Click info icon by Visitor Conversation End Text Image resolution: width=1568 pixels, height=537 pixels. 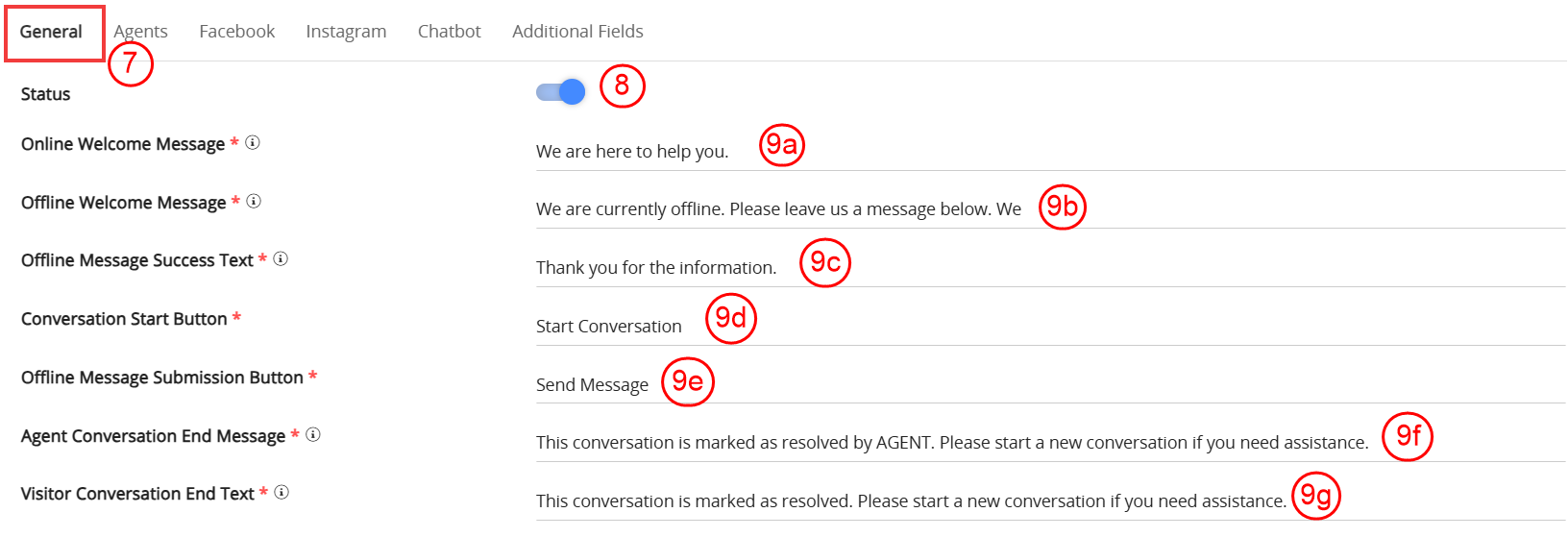point(282,493)
